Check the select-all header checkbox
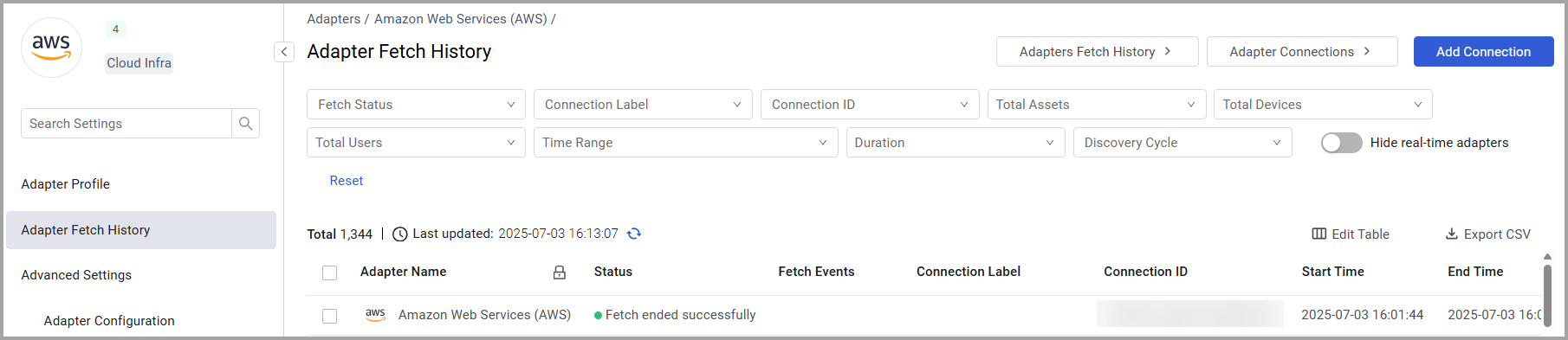Screen dimensions: 1568x340 (x=329, y=273)
